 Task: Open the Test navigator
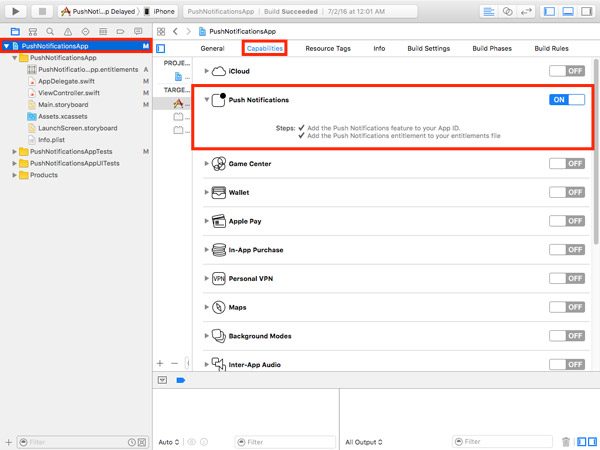click(85, 31)
